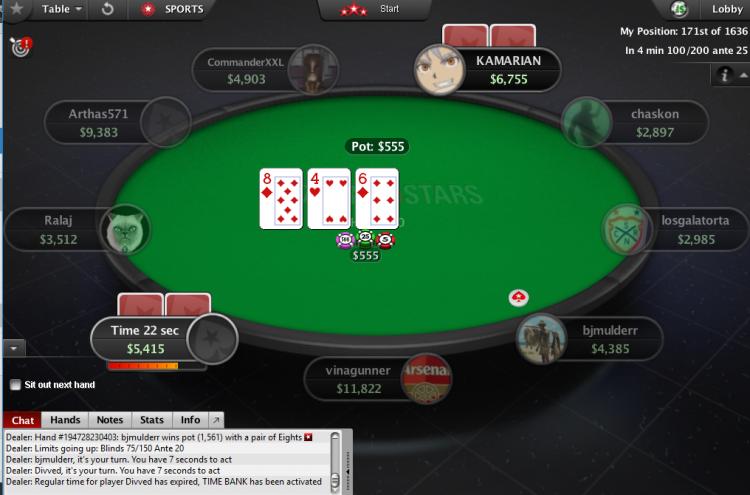Click Ralaj's grumpy cat avatar
Viewport: 750px width, 495px height.
click(125, 230)
